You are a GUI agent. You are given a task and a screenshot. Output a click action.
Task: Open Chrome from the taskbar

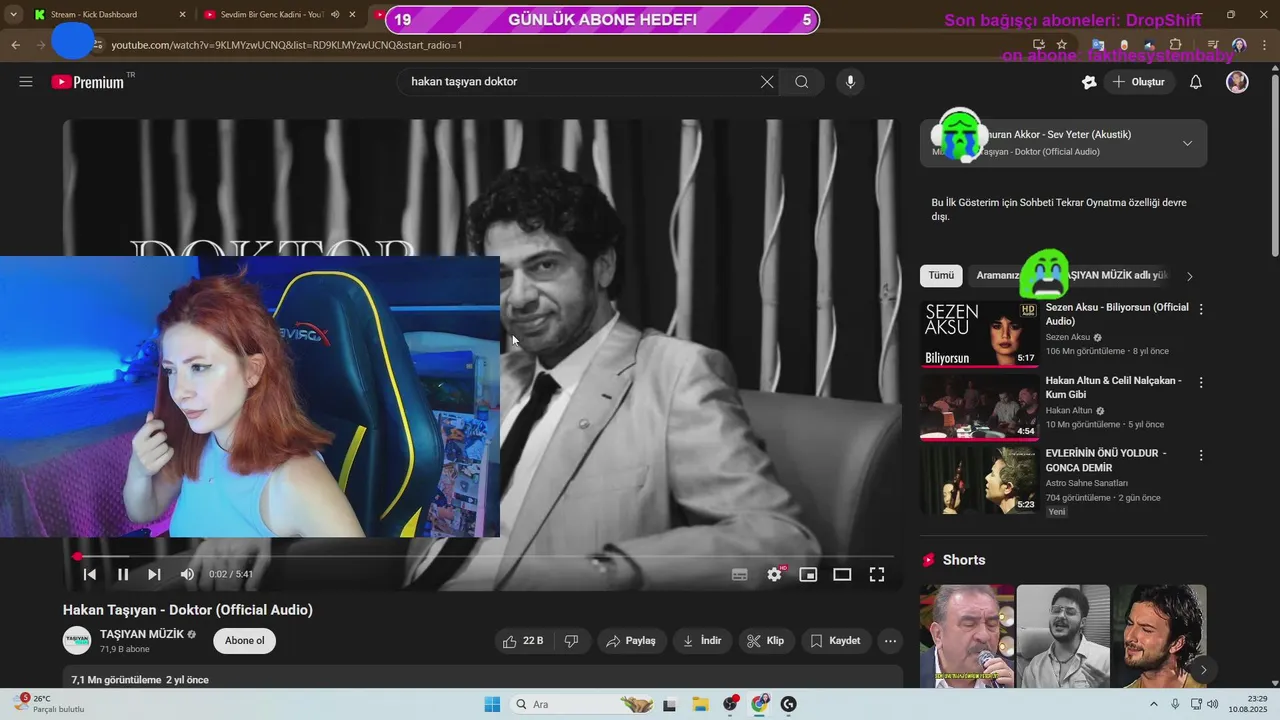(x=760, y=704)
